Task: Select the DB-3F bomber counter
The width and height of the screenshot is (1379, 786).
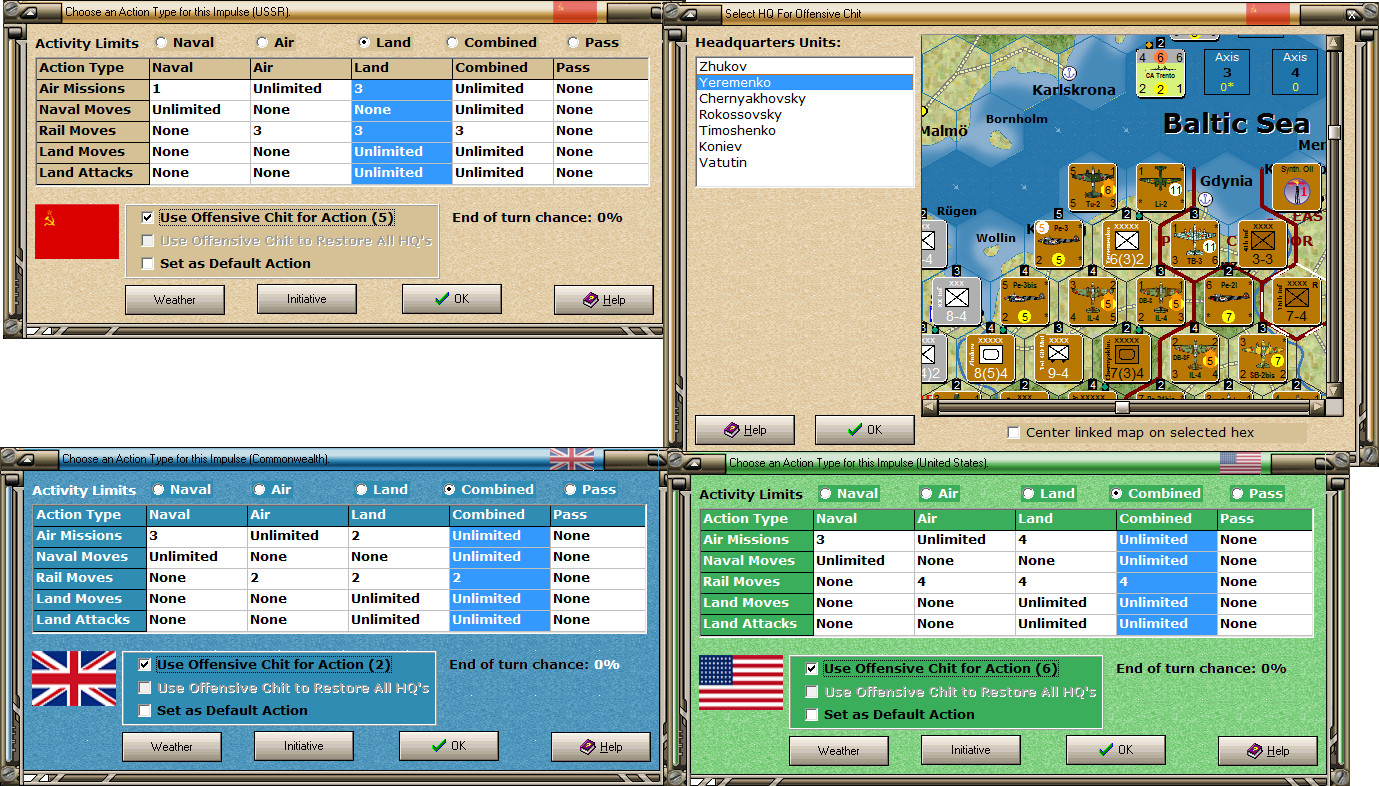Action: pos(1195,359)
